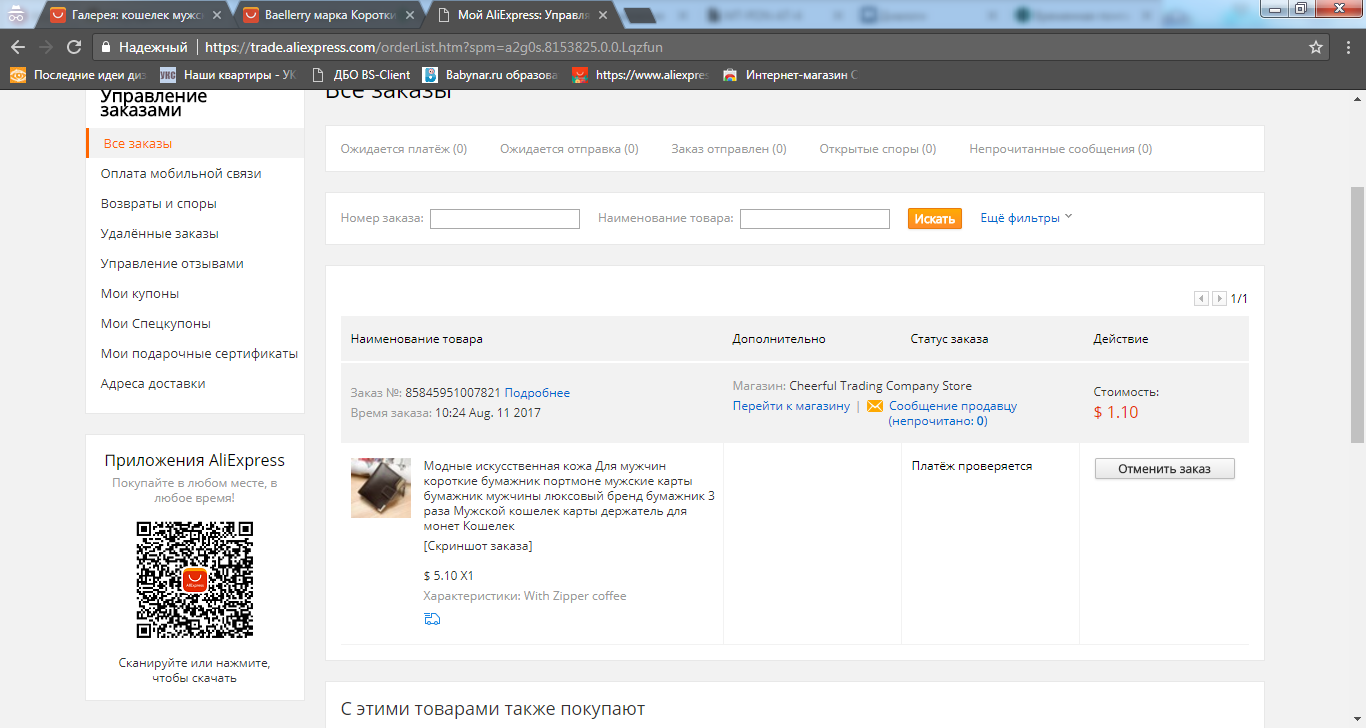
Task: Click the store name 'Cheerful Trading Company Store'
Action: 880,386
